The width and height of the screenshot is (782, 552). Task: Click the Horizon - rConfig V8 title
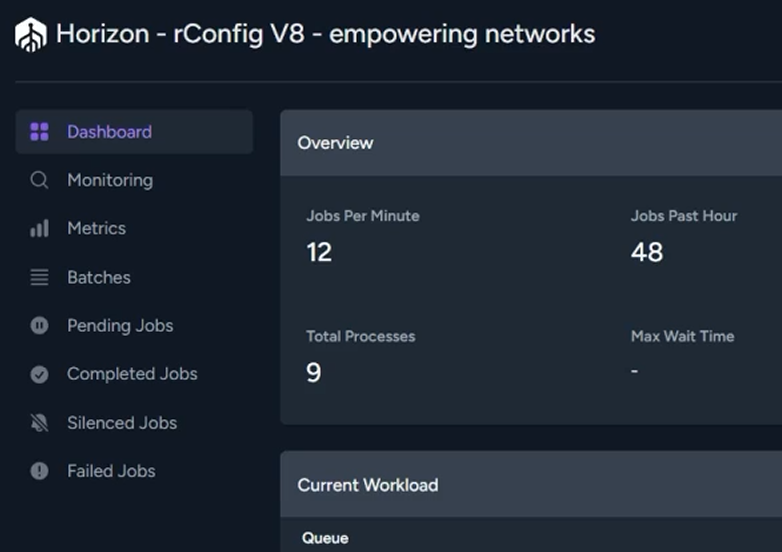coord(325,34)
